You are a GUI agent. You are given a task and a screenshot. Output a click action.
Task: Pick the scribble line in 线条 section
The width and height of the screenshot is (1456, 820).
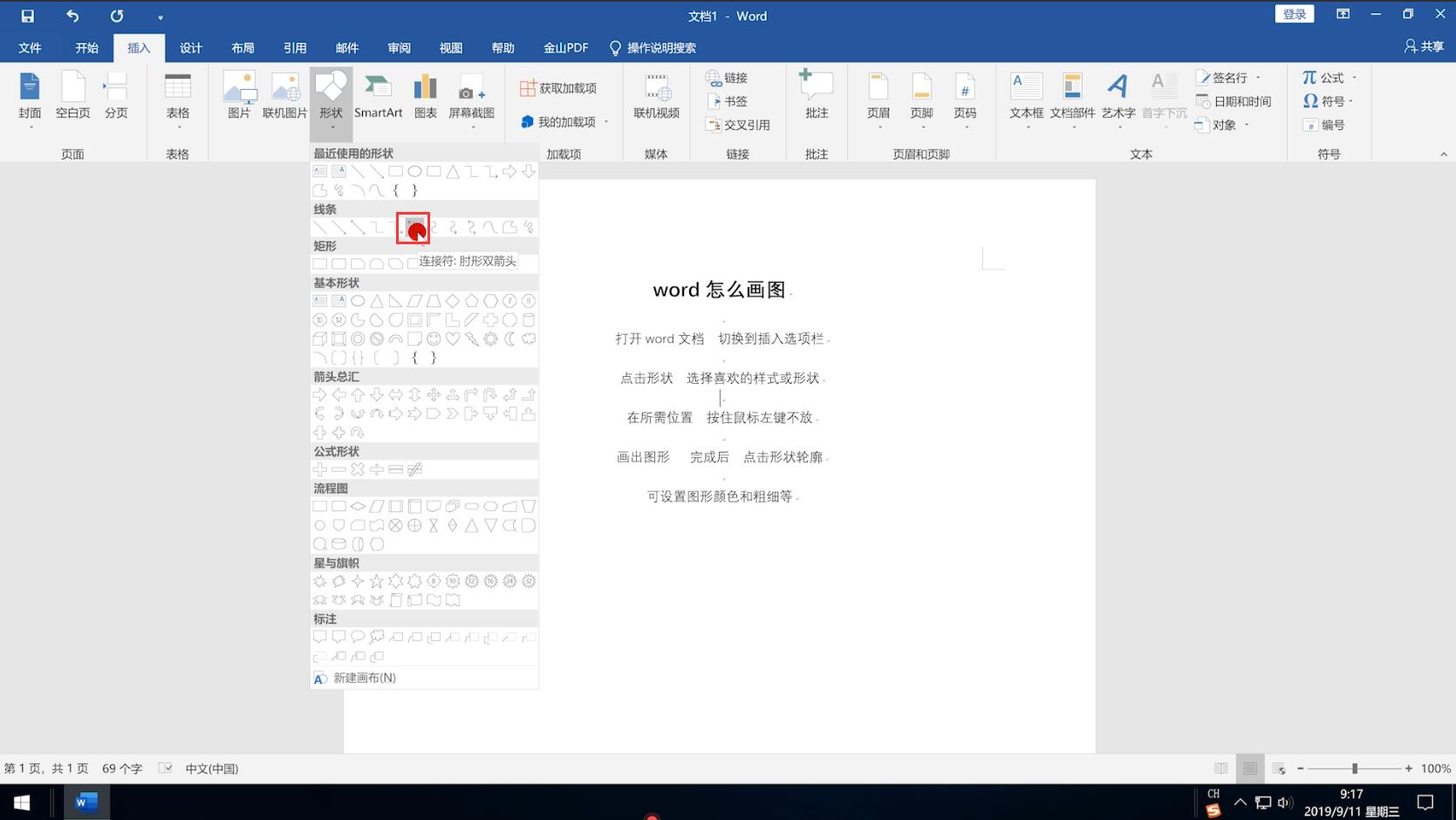pos(529,228)
